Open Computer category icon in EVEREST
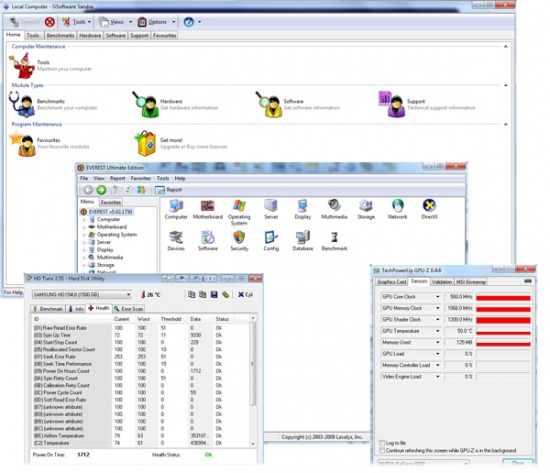Image resolution: width=550 pixels, height=473 pixels. click(176, 206)
